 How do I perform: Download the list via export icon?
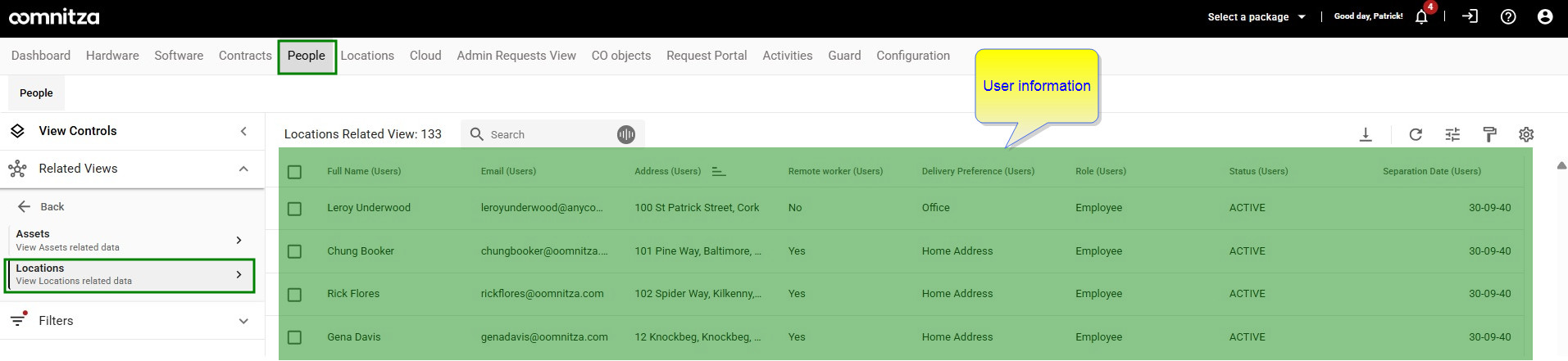[x=1366, y=134]
